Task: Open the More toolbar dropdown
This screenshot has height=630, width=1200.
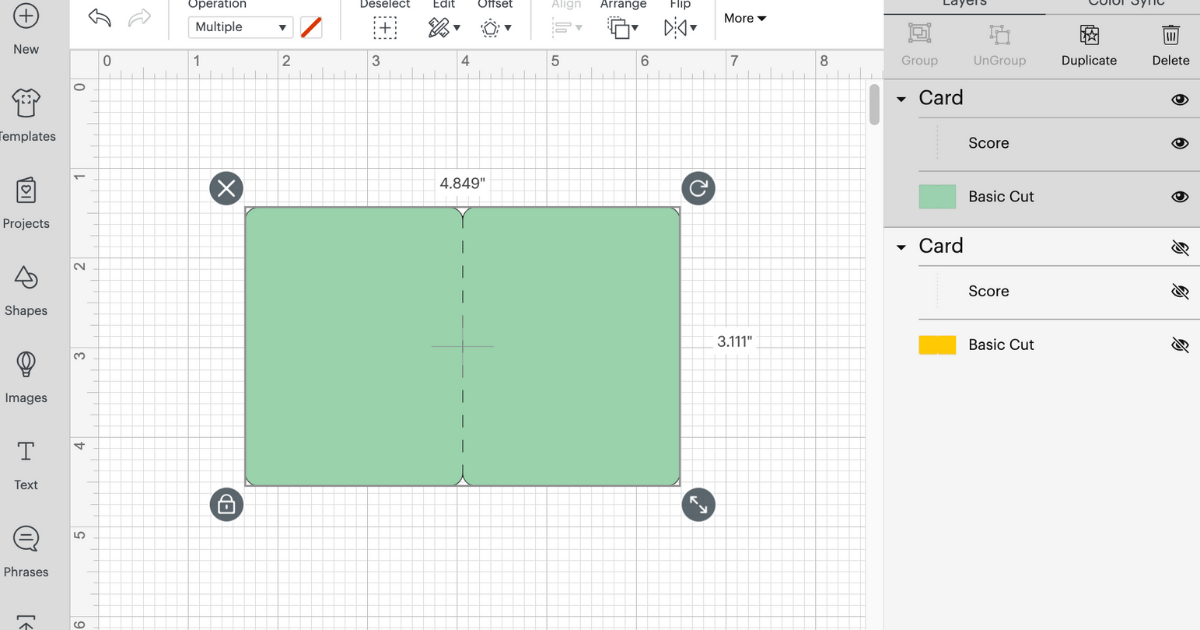Action: [x=745, y=18]
